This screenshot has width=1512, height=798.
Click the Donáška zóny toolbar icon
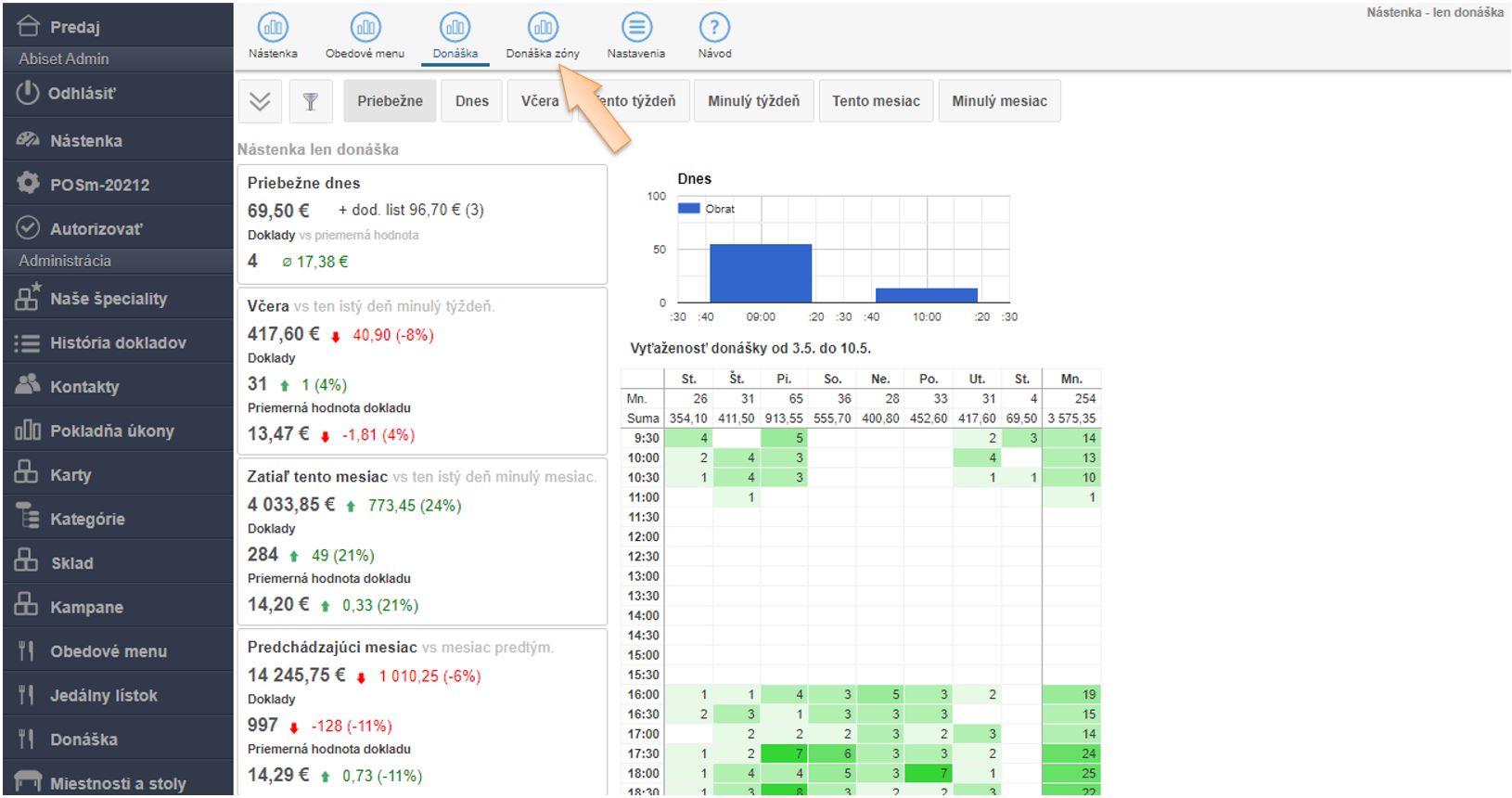pyautogui.click(x=543, y=28)
